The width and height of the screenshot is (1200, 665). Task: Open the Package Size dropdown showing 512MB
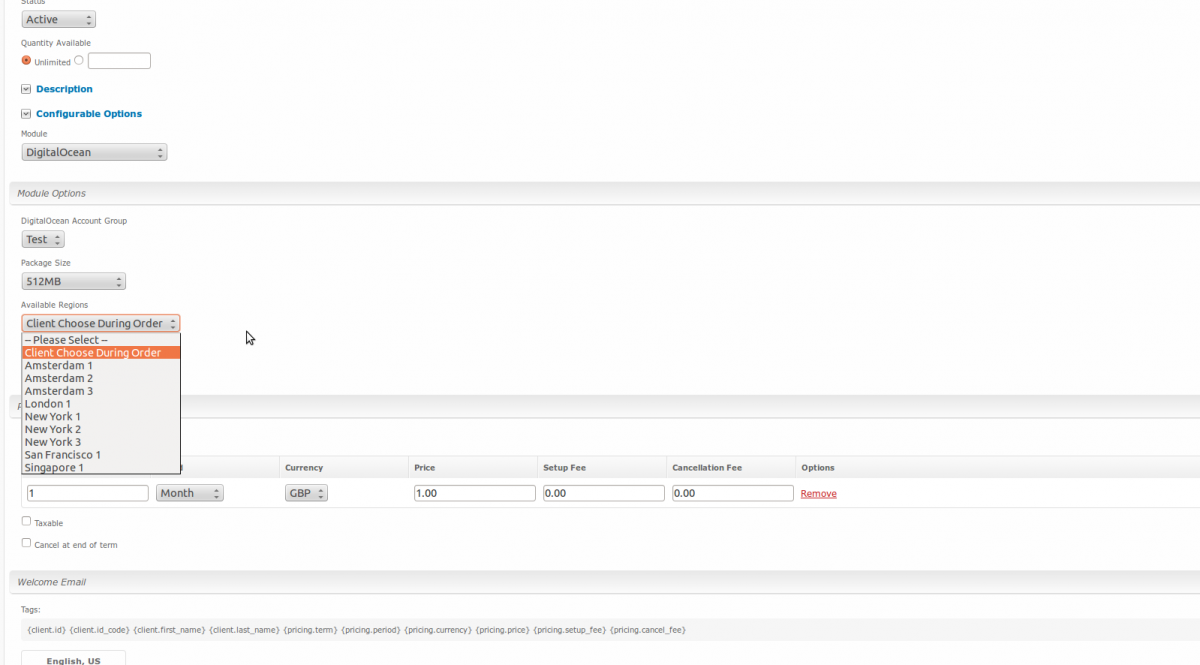point(73,282)
